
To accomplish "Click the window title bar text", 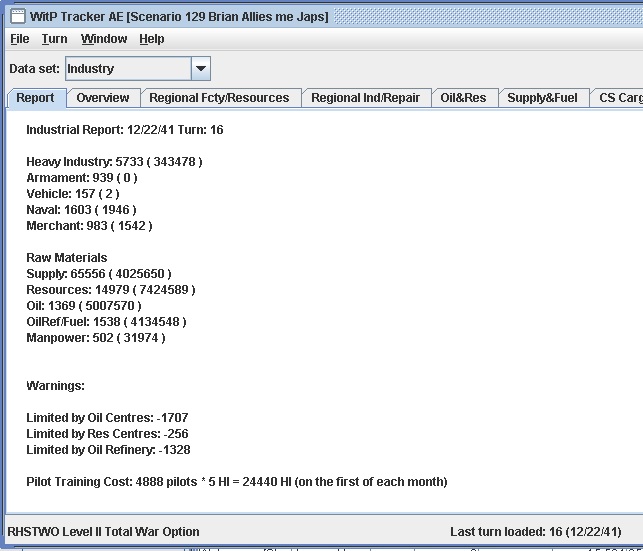I will 179,17.
